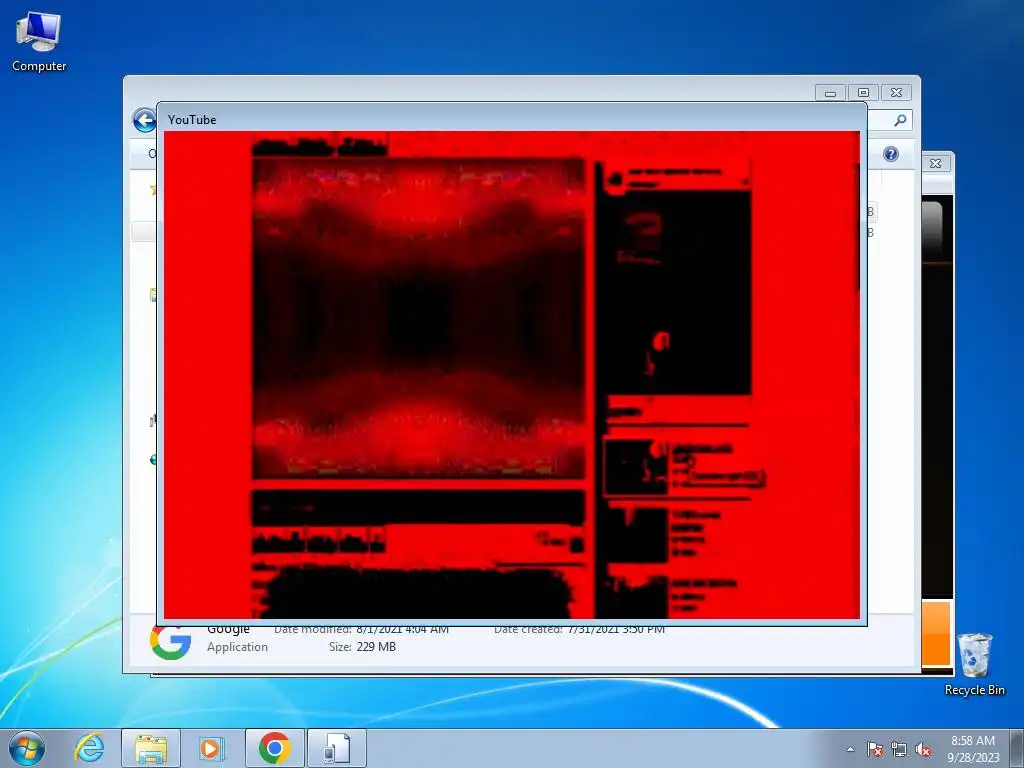Go back in the Explorer window
The image size is (1024, 768).
coord(144,120)
